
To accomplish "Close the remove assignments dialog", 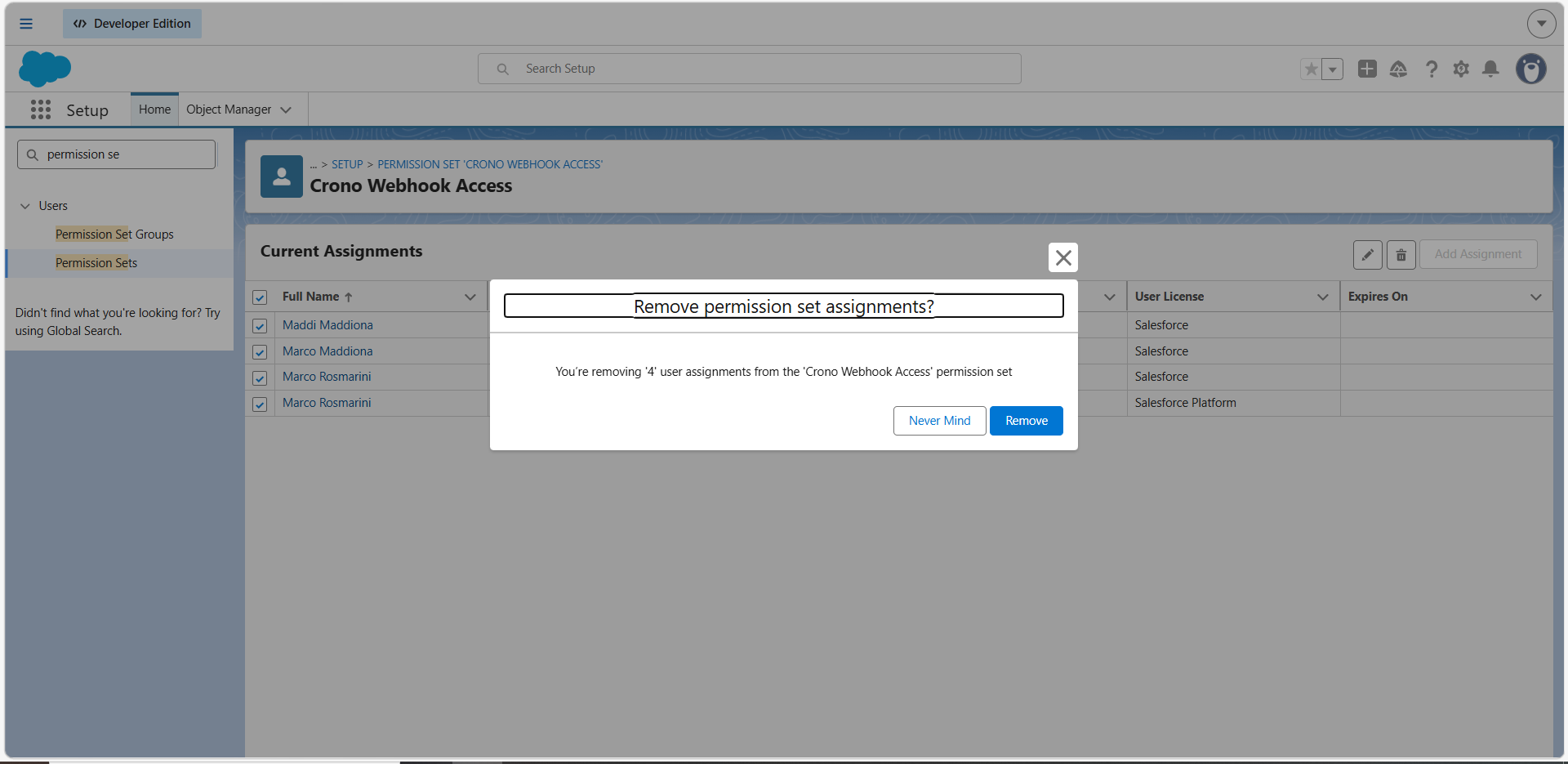I will point(1063,257).
